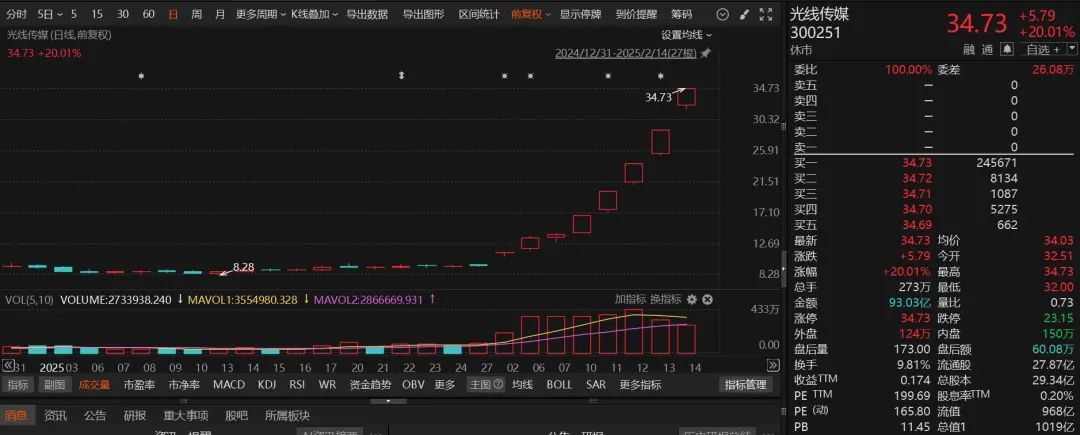This screenshot has width=1080, height=435.
Task: Open the 股吧 forum tab
Action: (x=236, y=416)
